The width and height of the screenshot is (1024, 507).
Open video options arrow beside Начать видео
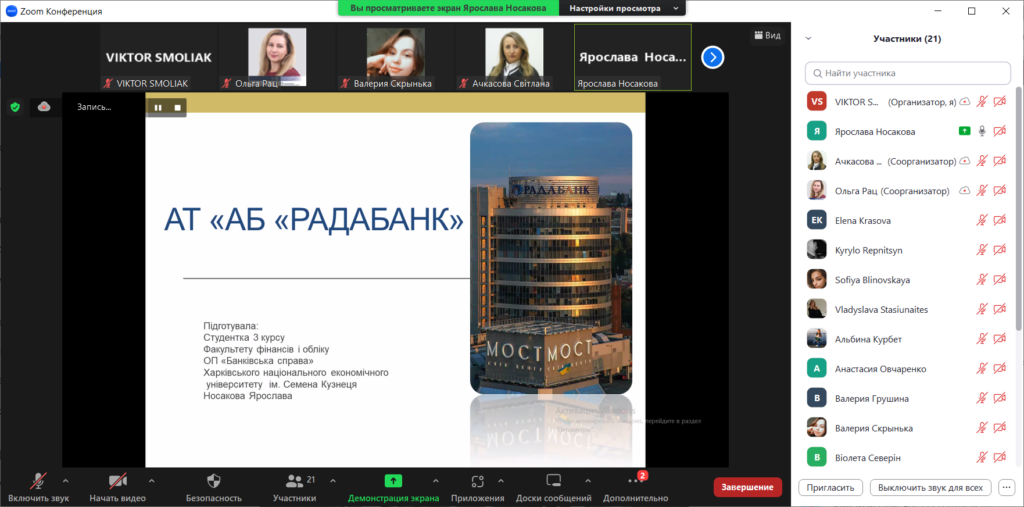tap(152, 481)
